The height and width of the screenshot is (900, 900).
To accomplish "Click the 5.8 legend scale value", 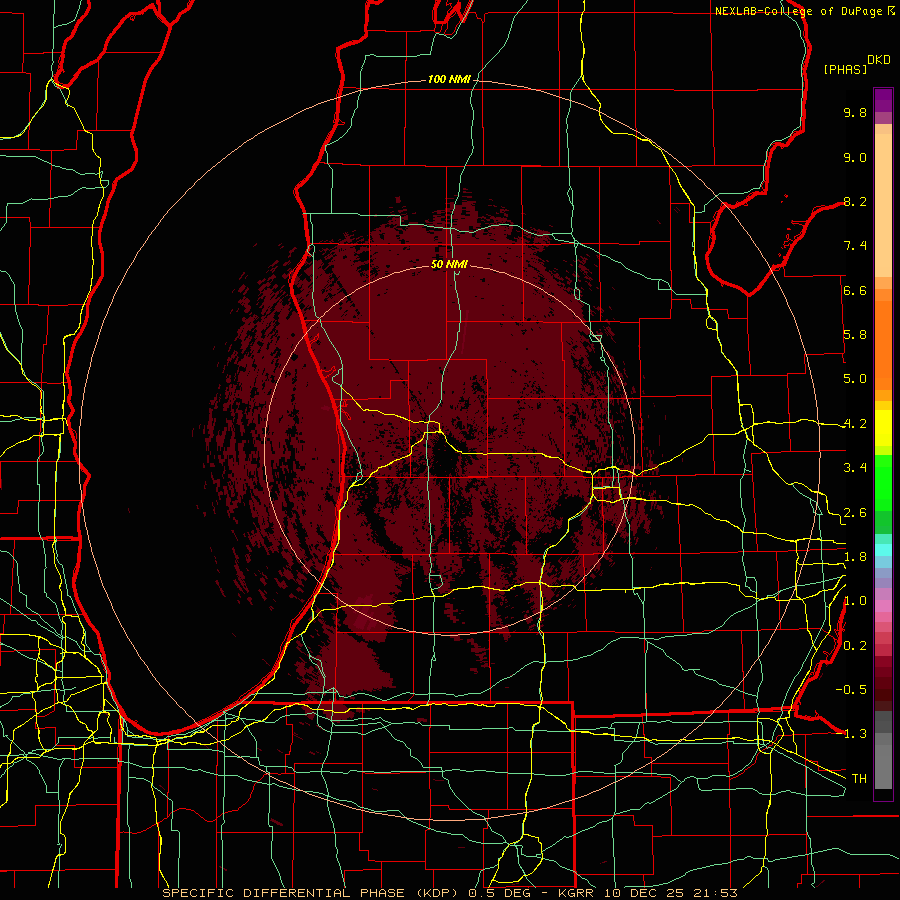I will click(x=855, y=335).
